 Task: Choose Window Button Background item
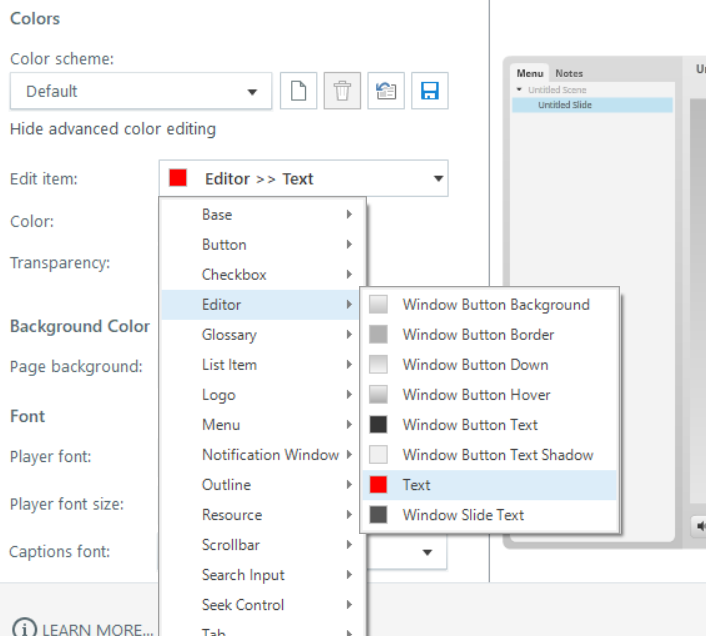489,305
